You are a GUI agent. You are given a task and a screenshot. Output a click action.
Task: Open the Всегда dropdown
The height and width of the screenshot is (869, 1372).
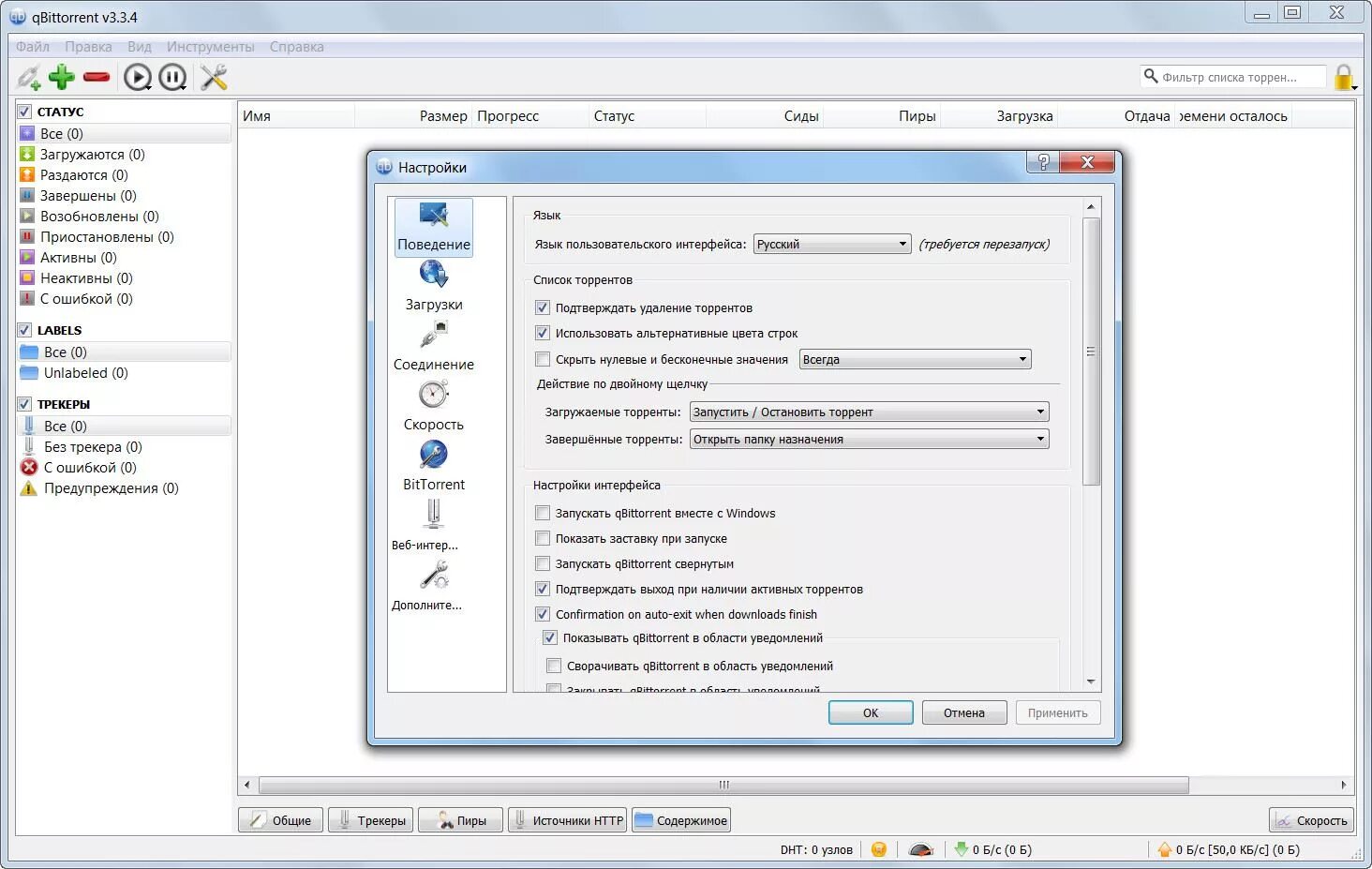point(916,360)
